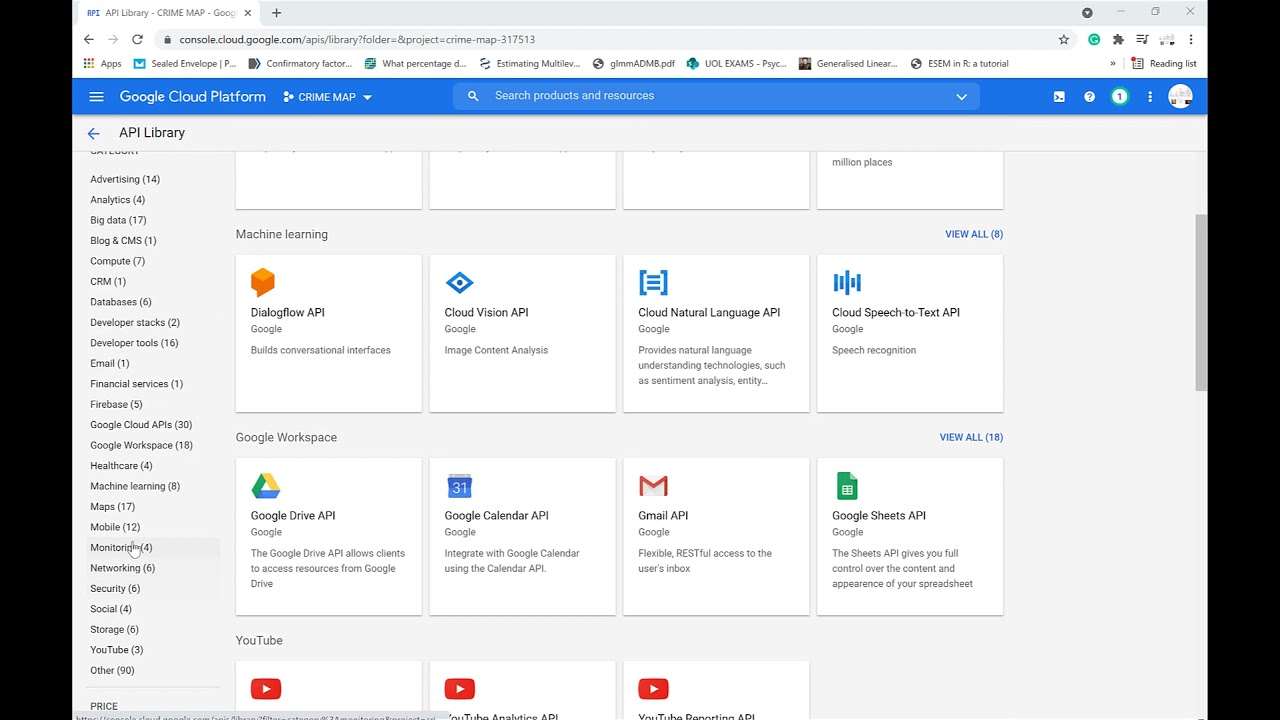Open the UOL EXAMS bookmark
The image size is (1280, 720).
tap(736, 63)
